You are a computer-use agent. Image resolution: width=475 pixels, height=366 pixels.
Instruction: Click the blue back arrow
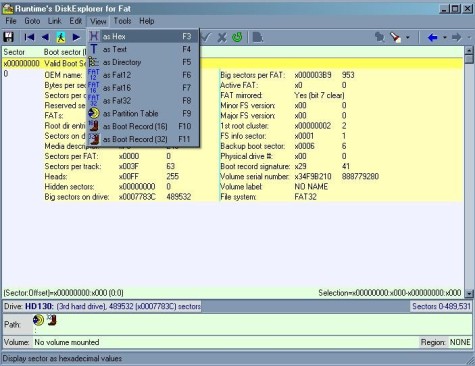click(x=433, y=37)
